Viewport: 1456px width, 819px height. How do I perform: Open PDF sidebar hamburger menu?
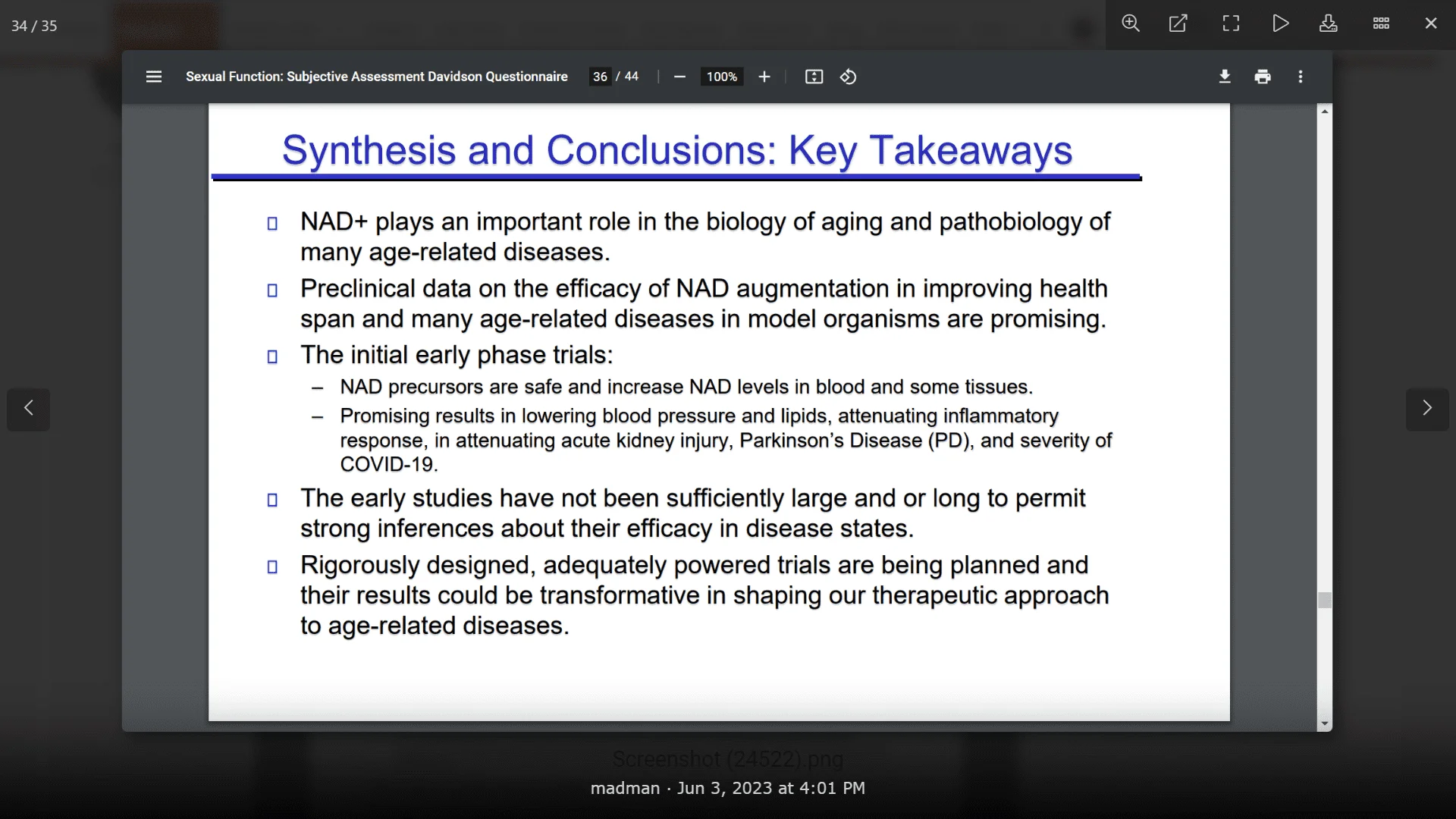154,77
